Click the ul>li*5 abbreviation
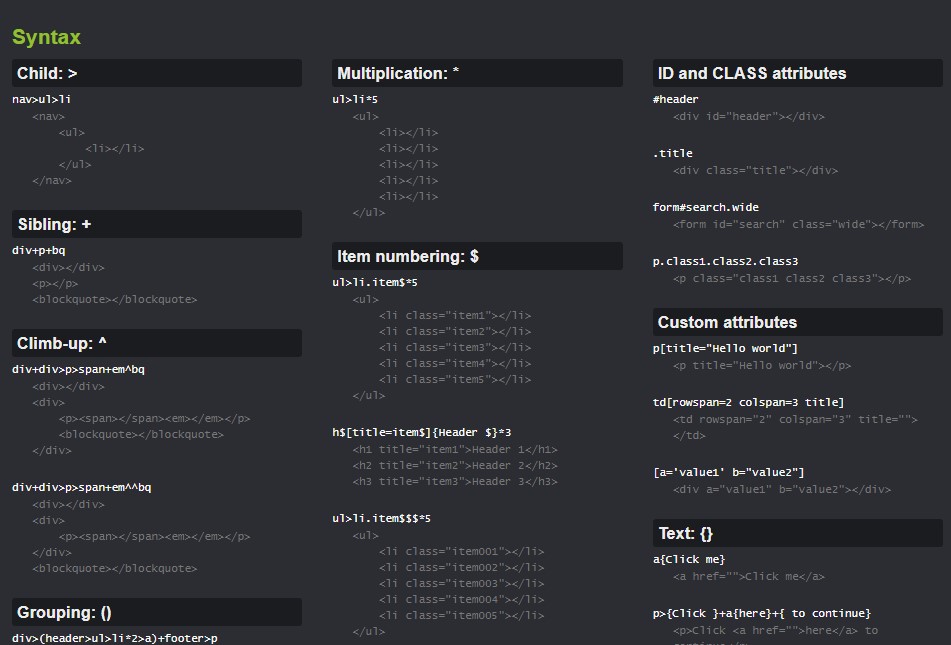Image resolution: width=951 pixels, height=645 pixels. point(355,100)
